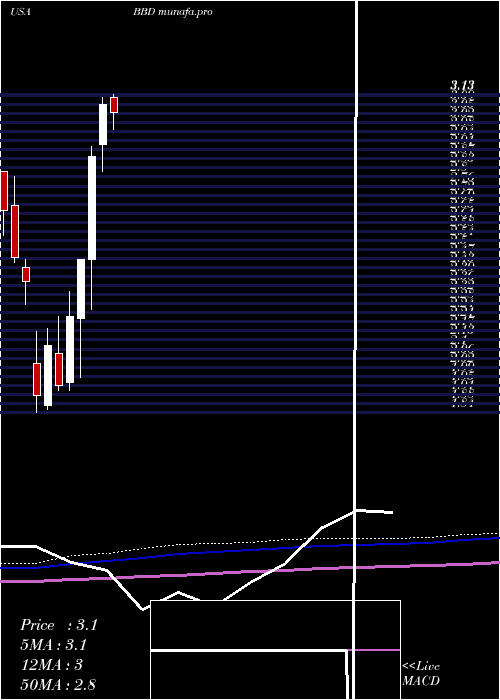Click the 3.13 top price label
Screen dimensions: 500x700
462,85
